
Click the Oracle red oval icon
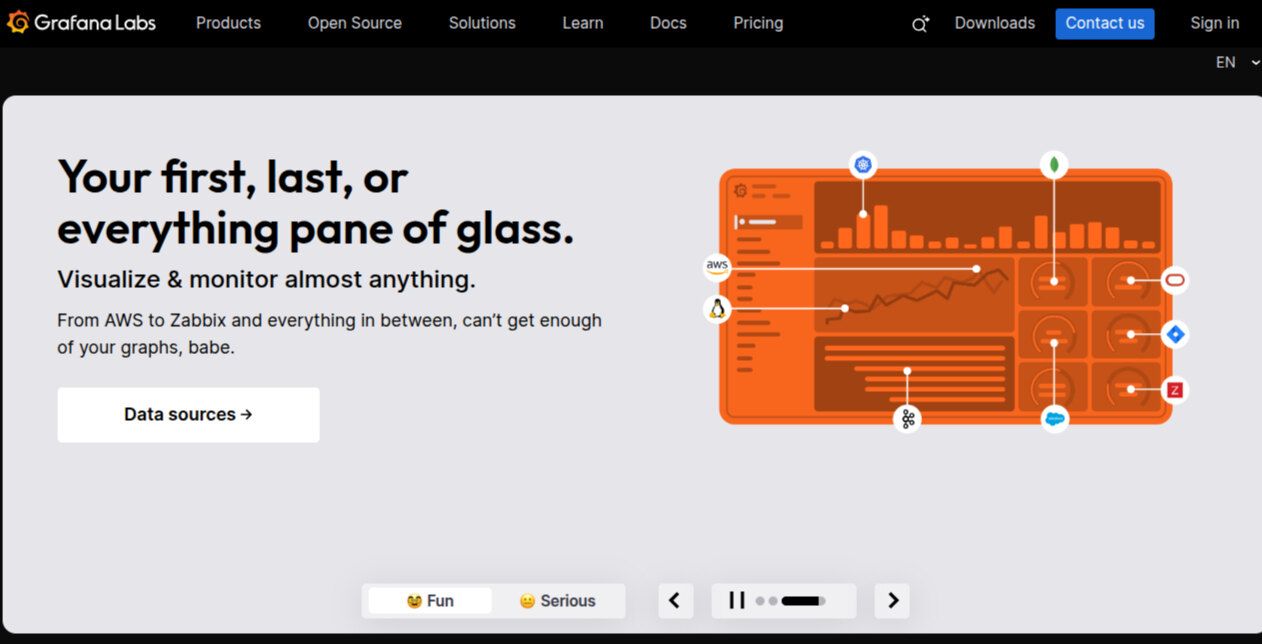pos(1175,280)
